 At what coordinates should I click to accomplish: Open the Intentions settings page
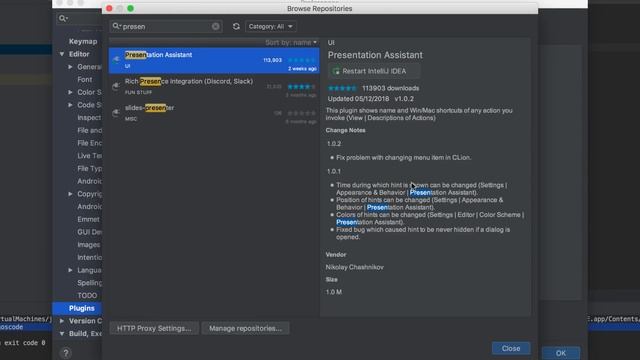[x=89, y=258]
